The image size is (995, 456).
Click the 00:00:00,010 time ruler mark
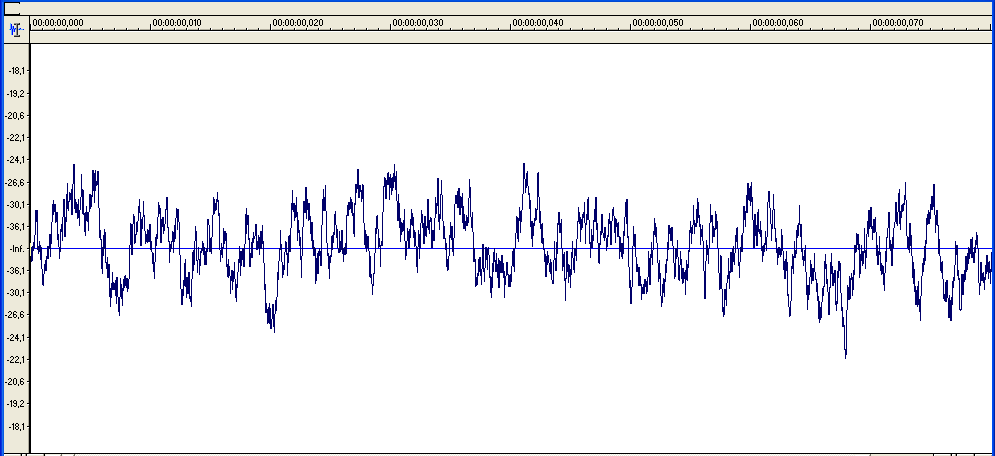click(177, 23)
